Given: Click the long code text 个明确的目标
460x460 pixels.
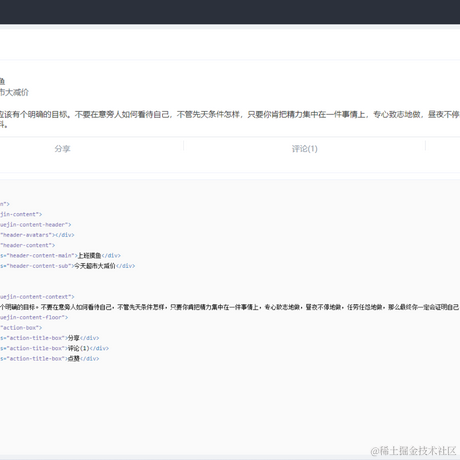Looking at the screenshot, I should tap(230, 307).
